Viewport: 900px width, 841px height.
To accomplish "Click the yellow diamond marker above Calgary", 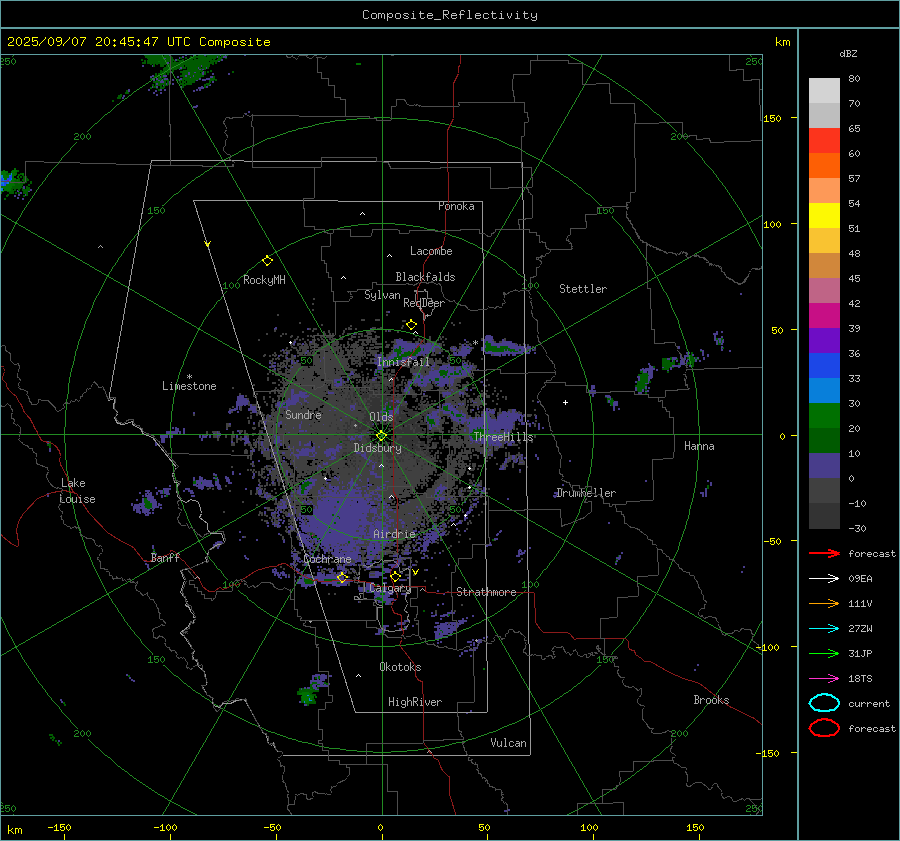I will [x=395, y=576].
